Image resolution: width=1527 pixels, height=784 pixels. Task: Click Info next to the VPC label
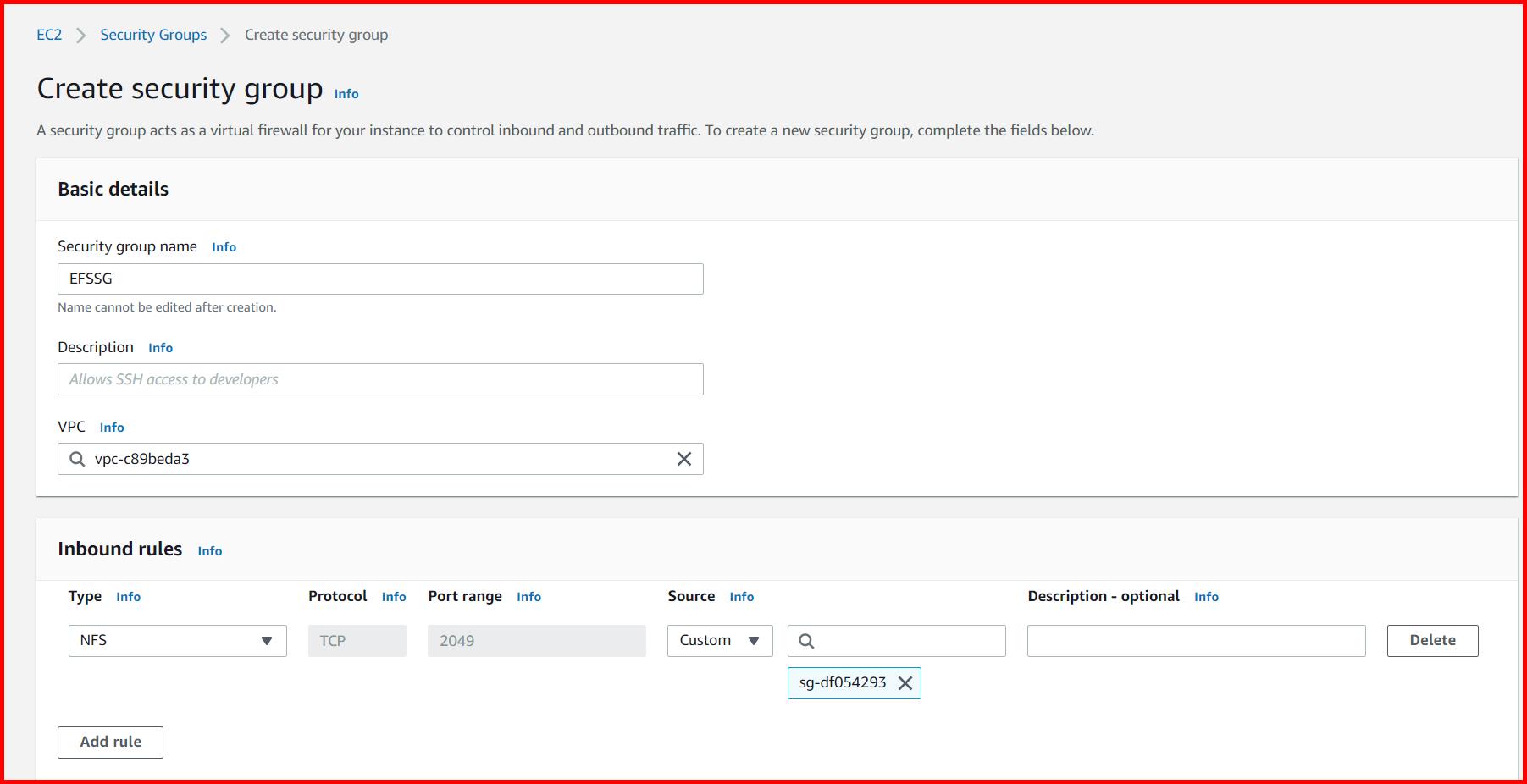coord(112,428)
